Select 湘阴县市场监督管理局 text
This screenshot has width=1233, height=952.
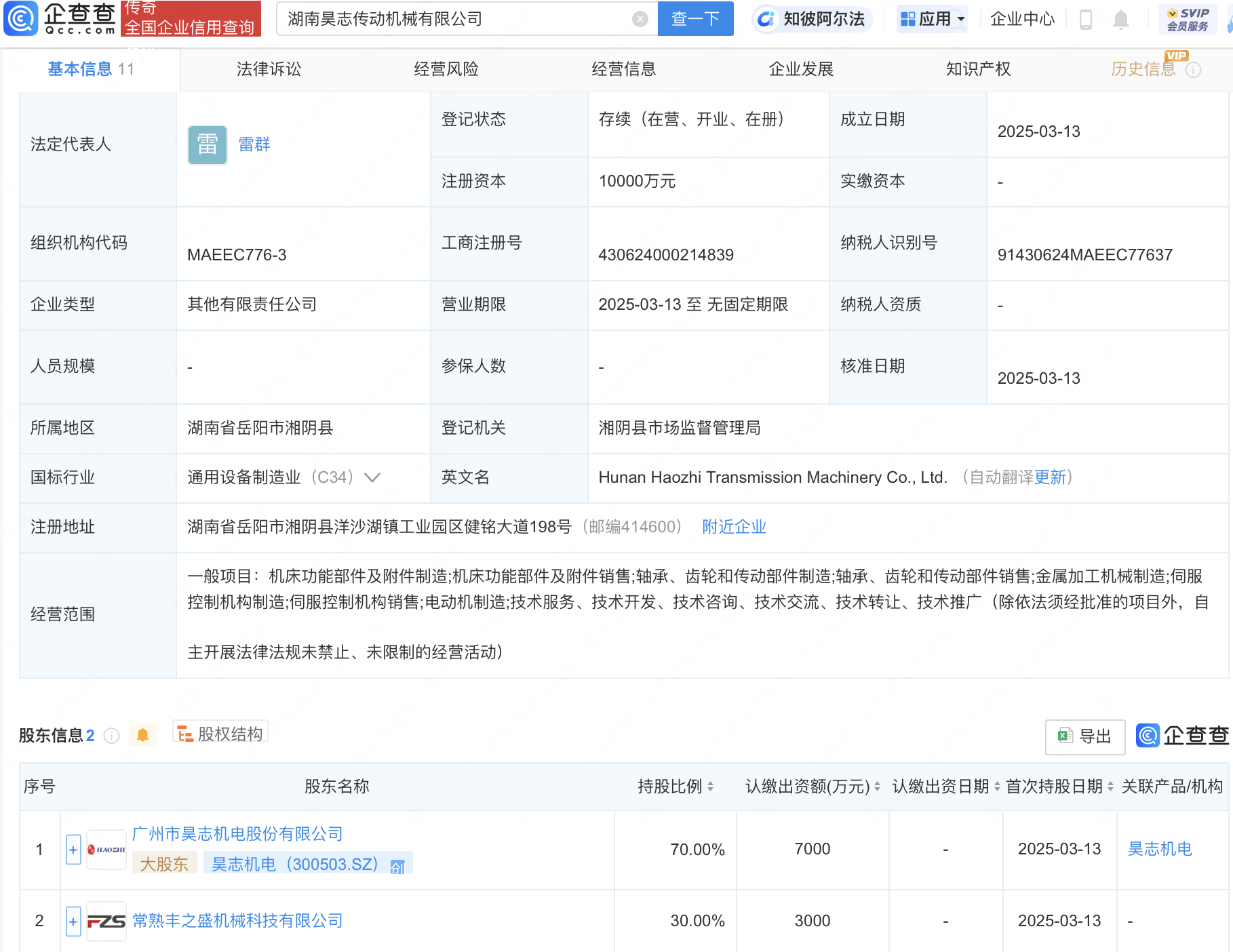[x=680, y=428]
